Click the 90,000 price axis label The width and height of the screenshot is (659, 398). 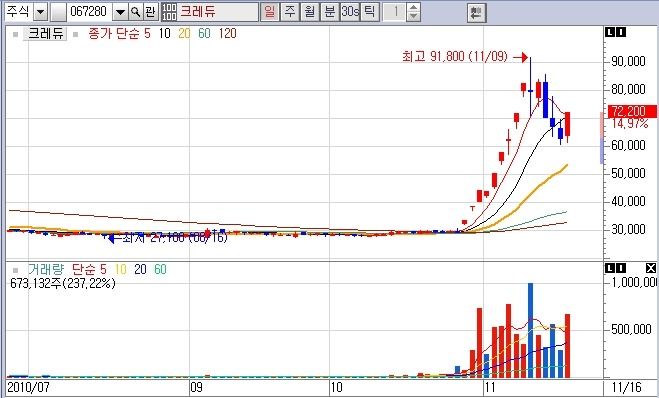tap(628, 62)
